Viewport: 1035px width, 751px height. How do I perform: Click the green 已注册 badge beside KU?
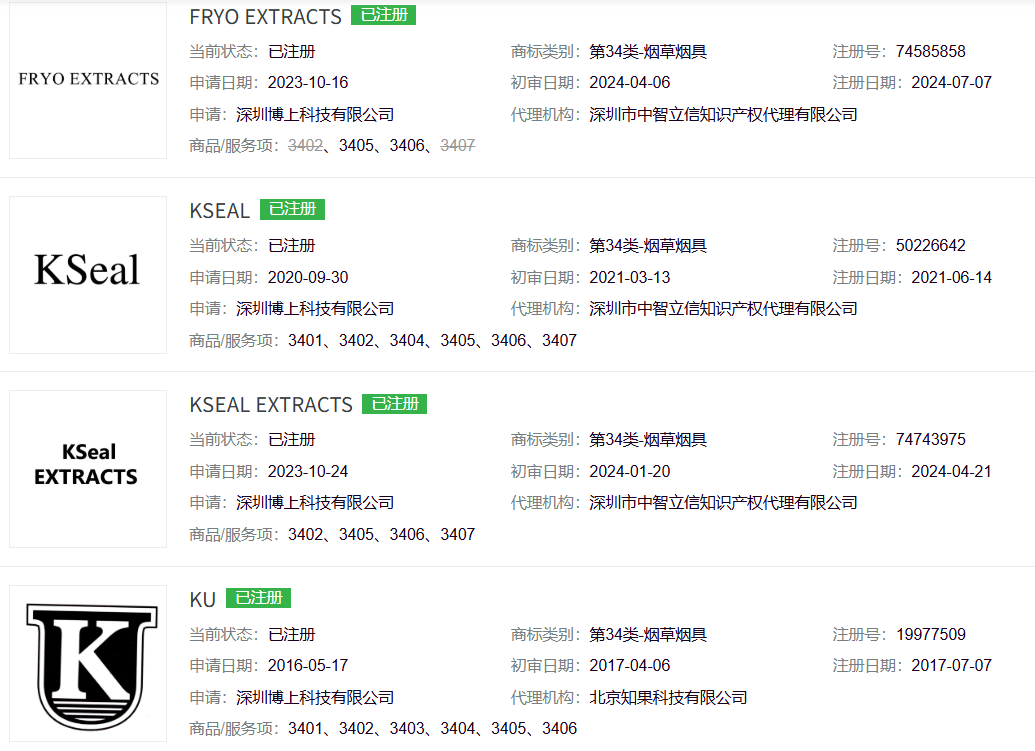(x=258, y=597)
